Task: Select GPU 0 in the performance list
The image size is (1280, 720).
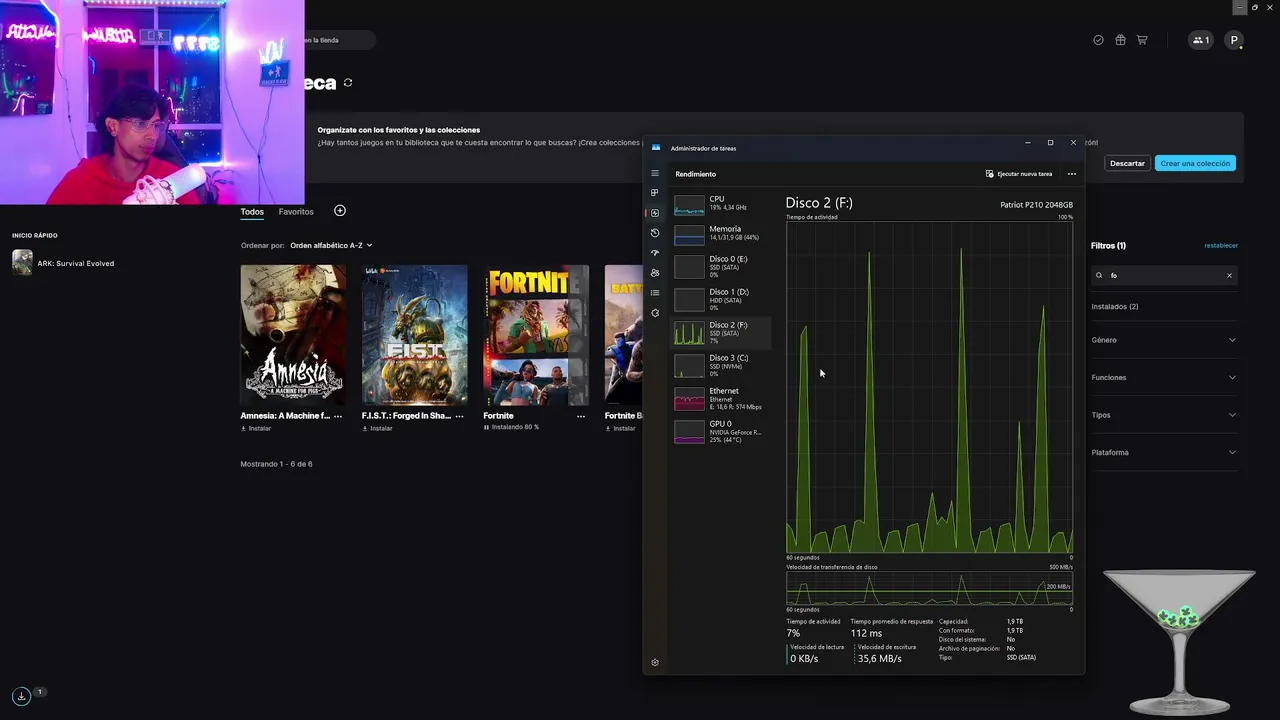Action: coord(721,431)
